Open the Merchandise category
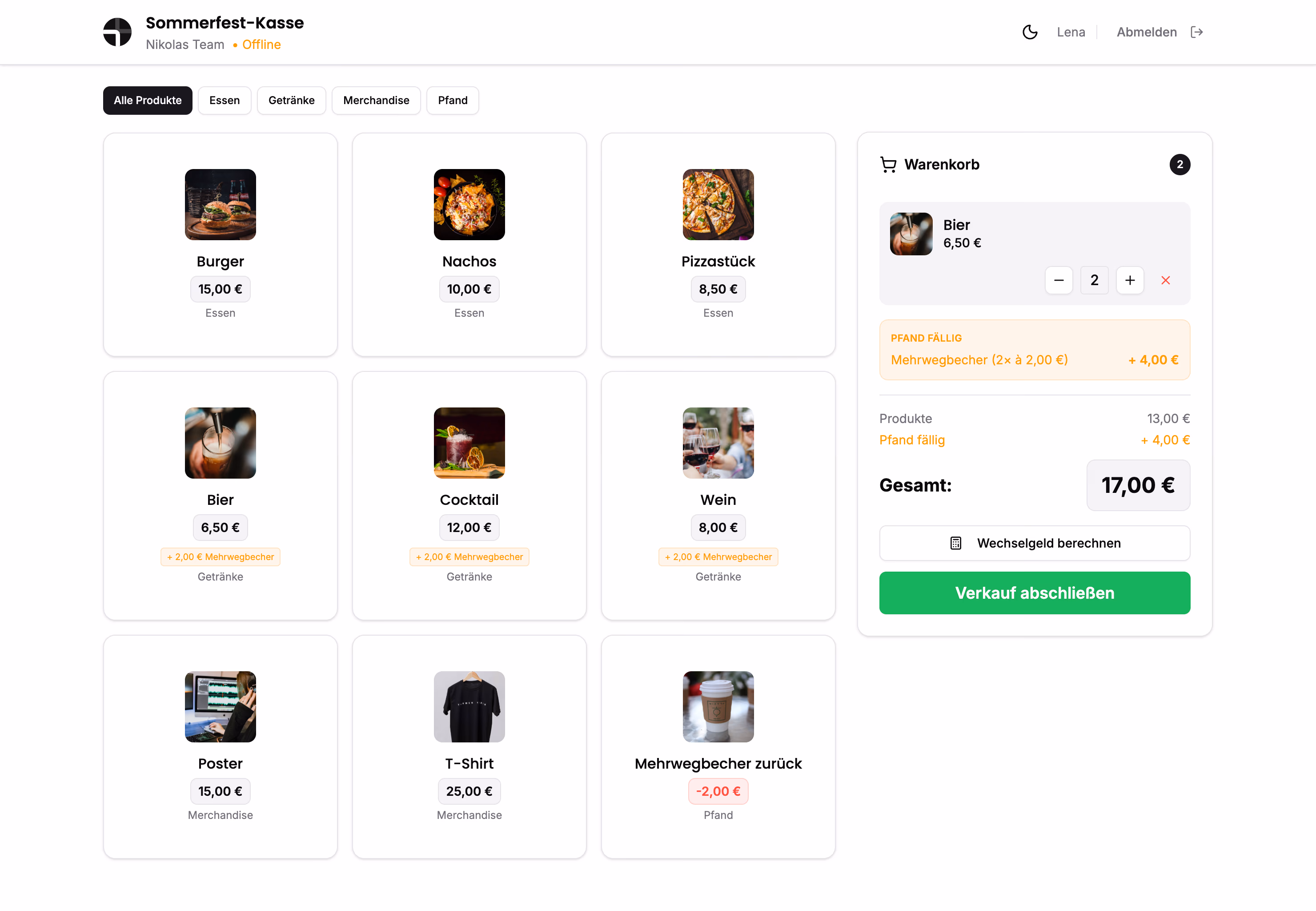This screenshot has height=911, width=1316. (377, 101)
